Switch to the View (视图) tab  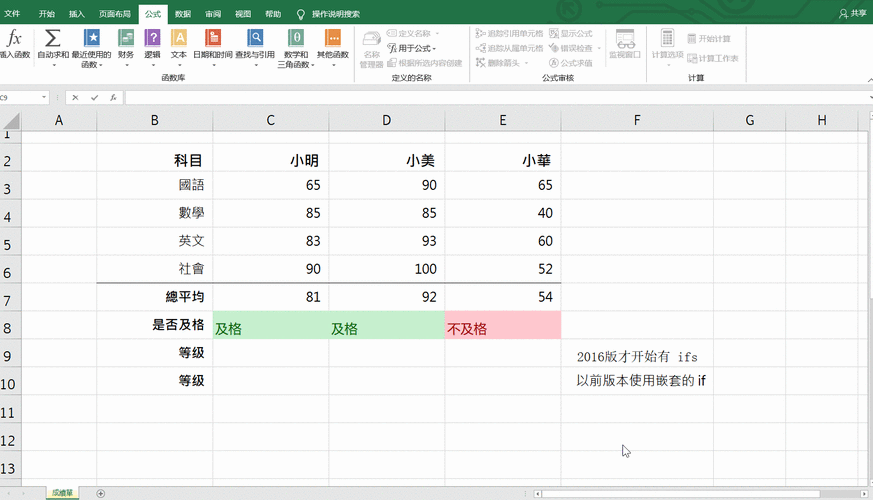(x=243, y=14)
